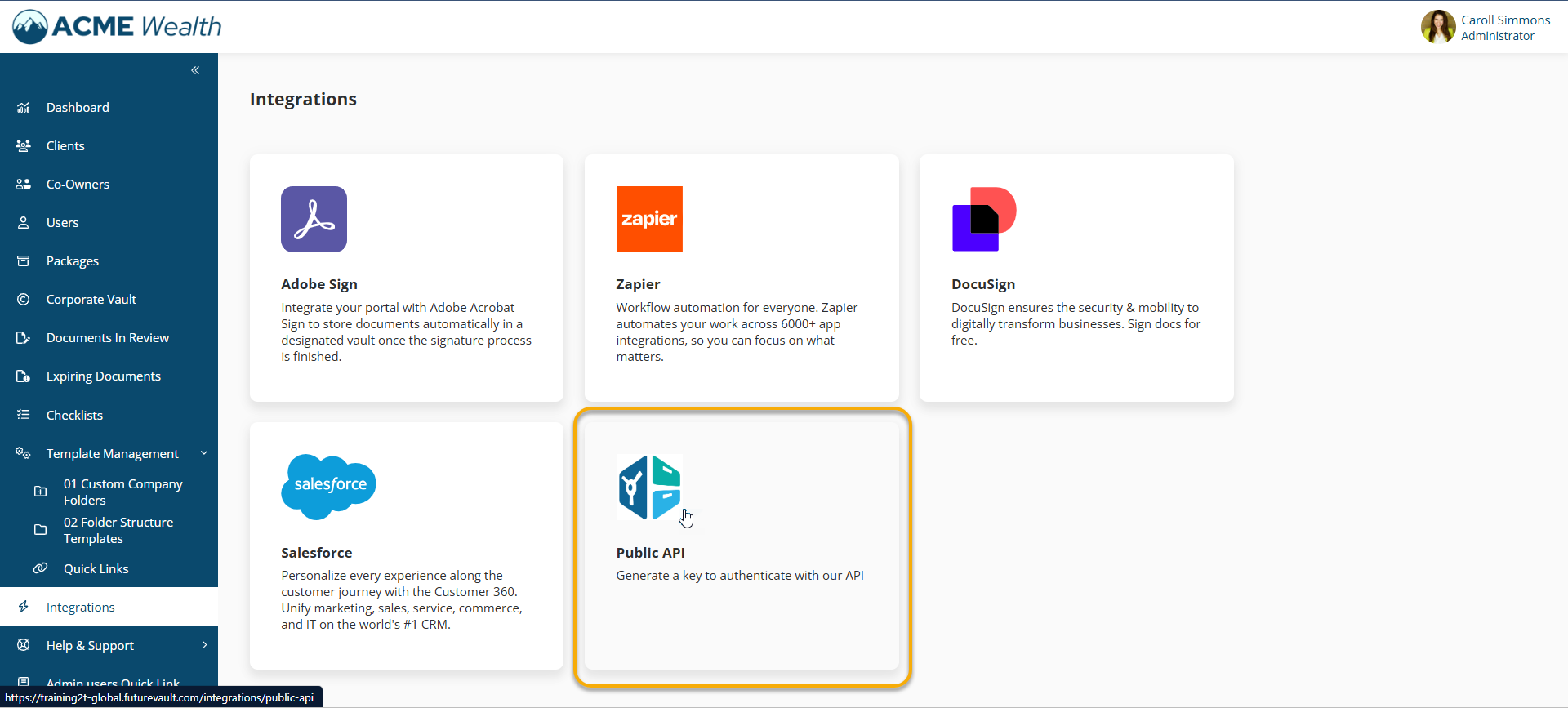Click the Corporate Vault copyright icon

point(24,300)
